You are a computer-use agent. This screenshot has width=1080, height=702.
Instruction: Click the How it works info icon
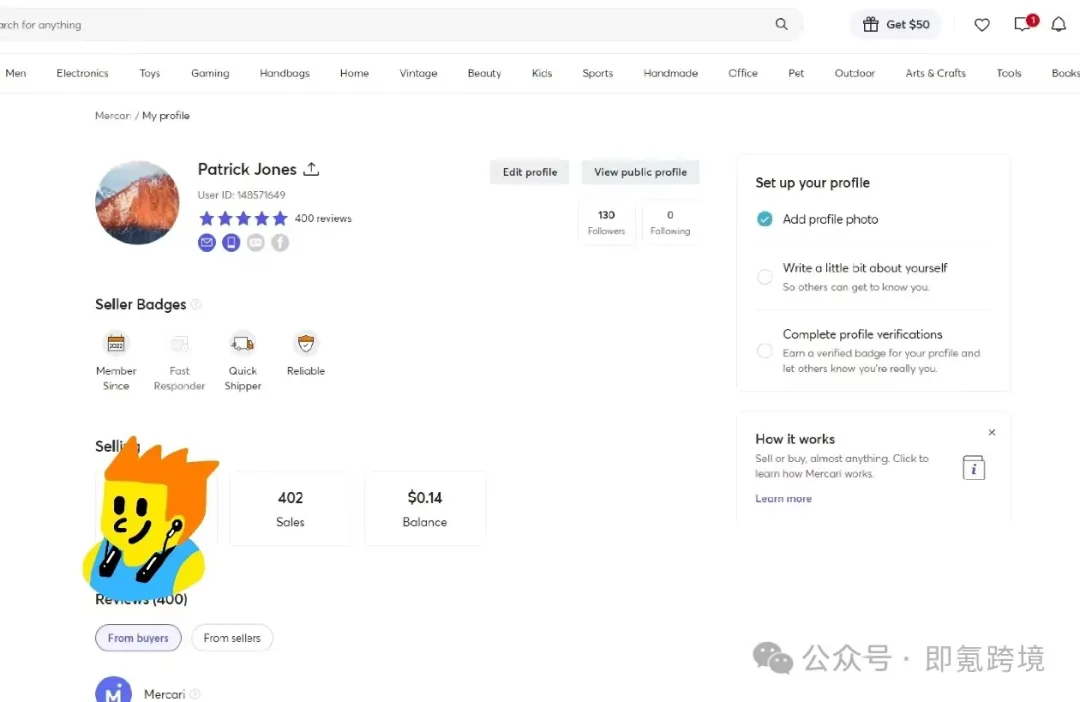pos(973,468)
